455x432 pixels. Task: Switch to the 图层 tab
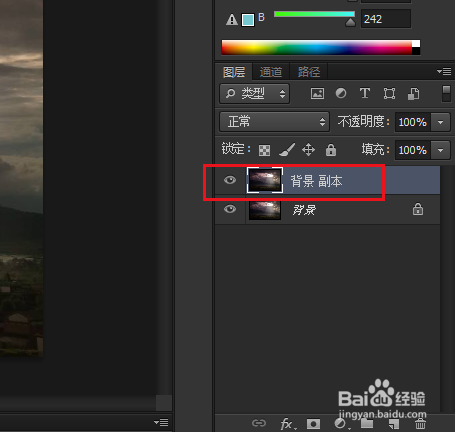click(x=234, y=72)
